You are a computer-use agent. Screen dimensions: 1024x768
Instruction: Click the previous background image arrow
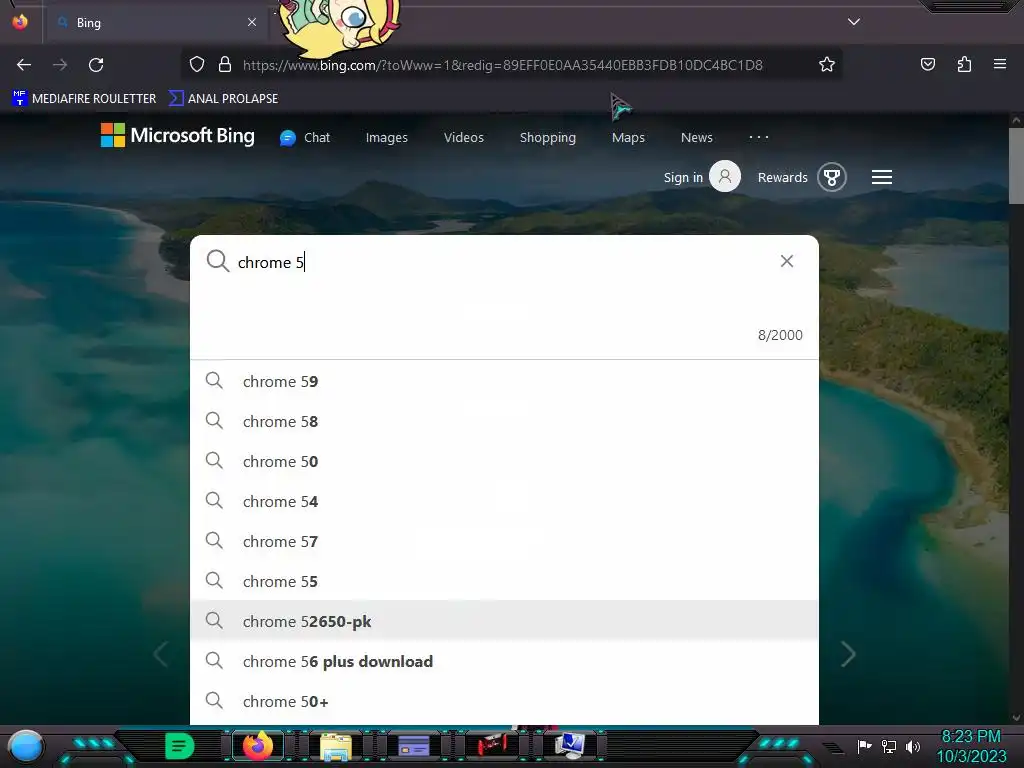pyautogui.click(x=161, y=654)
